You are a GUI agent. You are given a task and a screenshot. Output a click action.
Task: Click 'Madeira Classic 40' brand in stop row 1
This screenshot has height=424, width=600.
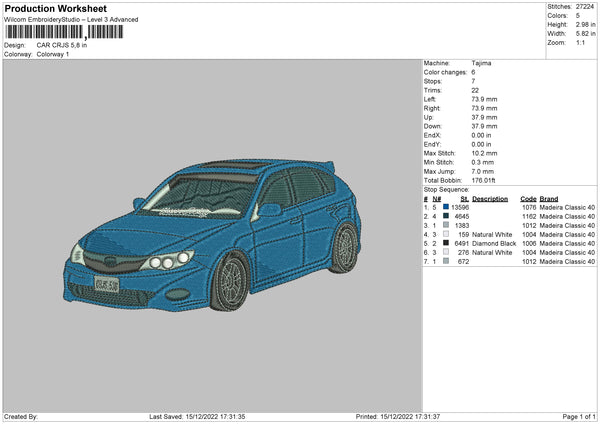(x=567, y=207)
